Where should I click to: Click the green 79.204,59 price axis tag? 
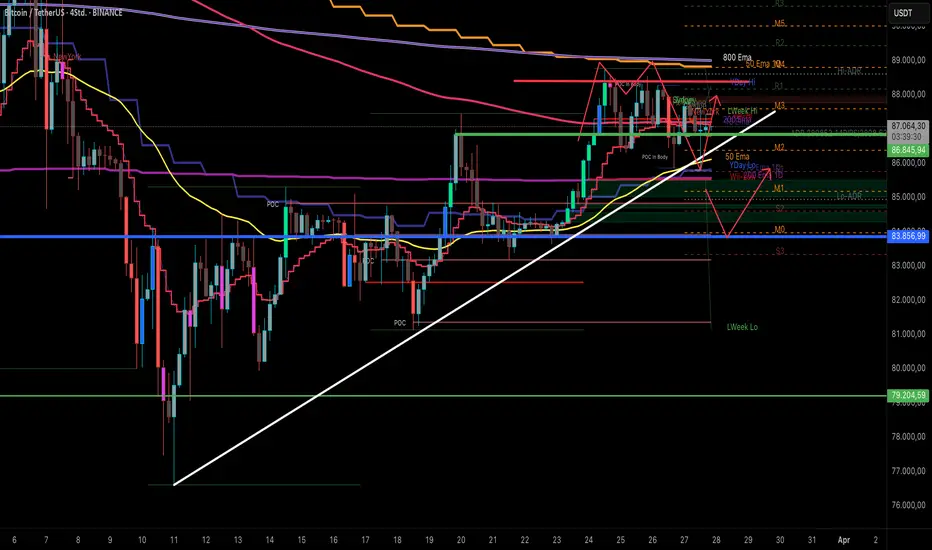tap(908, 395)
